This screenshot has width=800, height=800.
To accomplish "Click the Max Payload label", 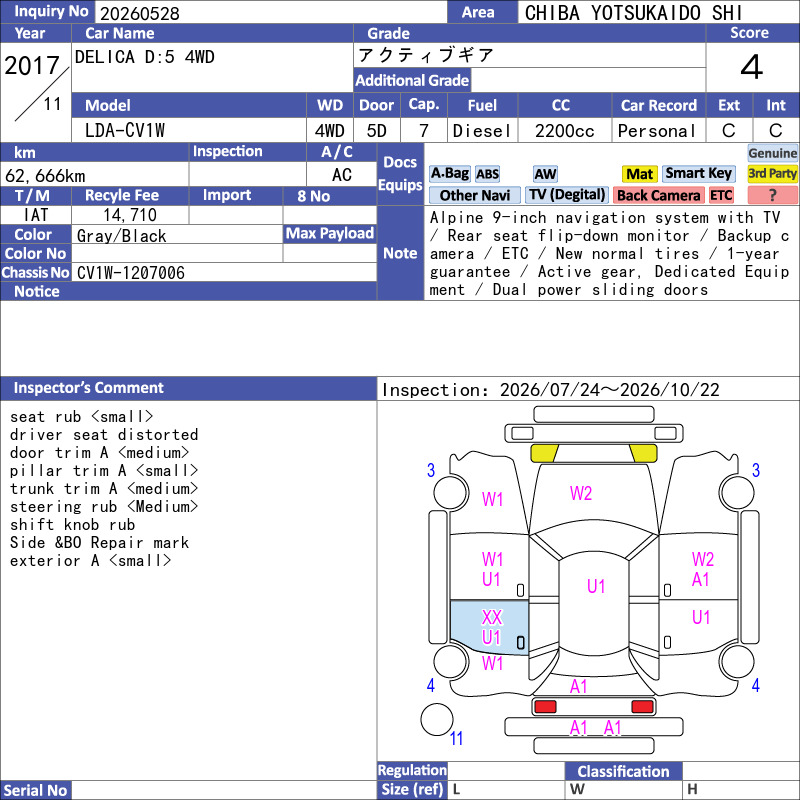I will [330, 233].
